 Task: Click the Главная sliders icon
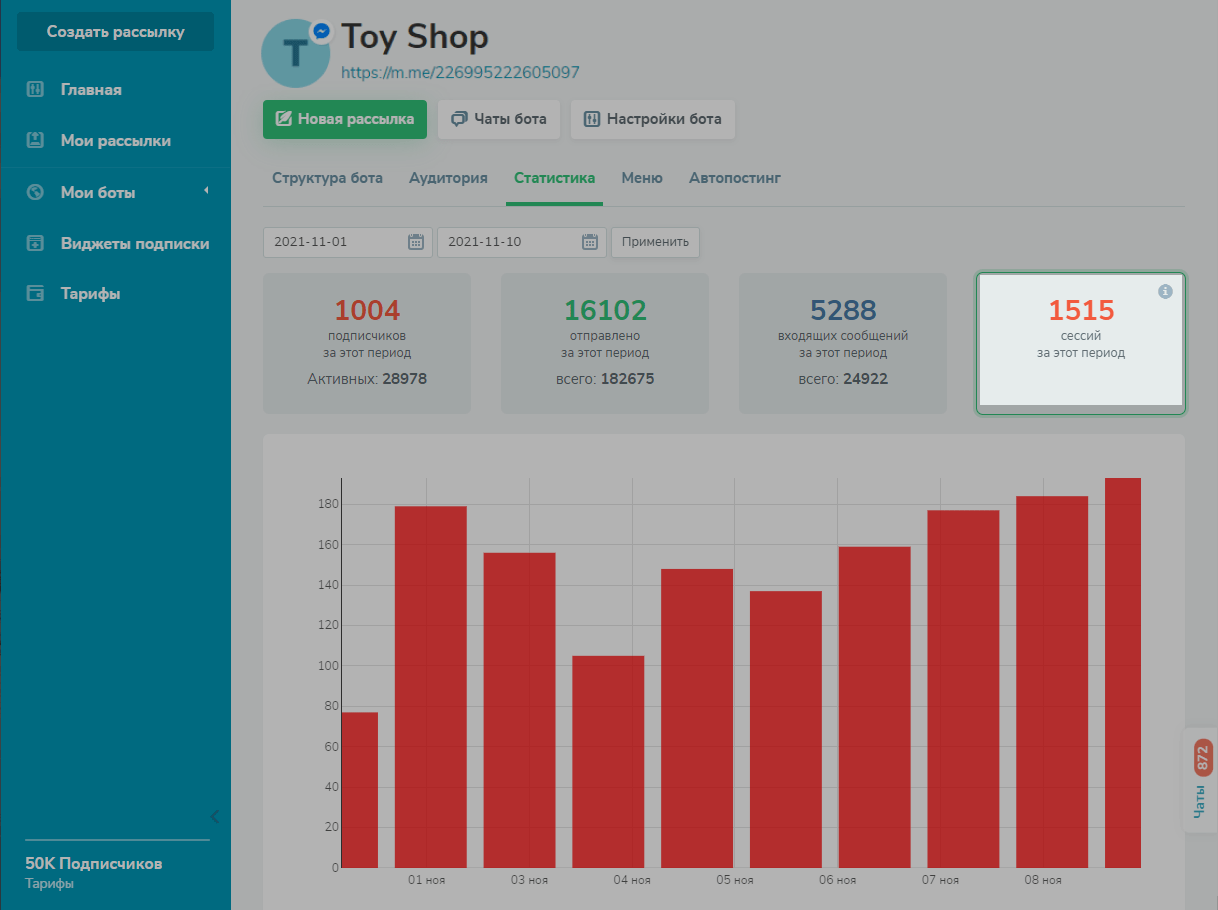click(x=35, y=89)
